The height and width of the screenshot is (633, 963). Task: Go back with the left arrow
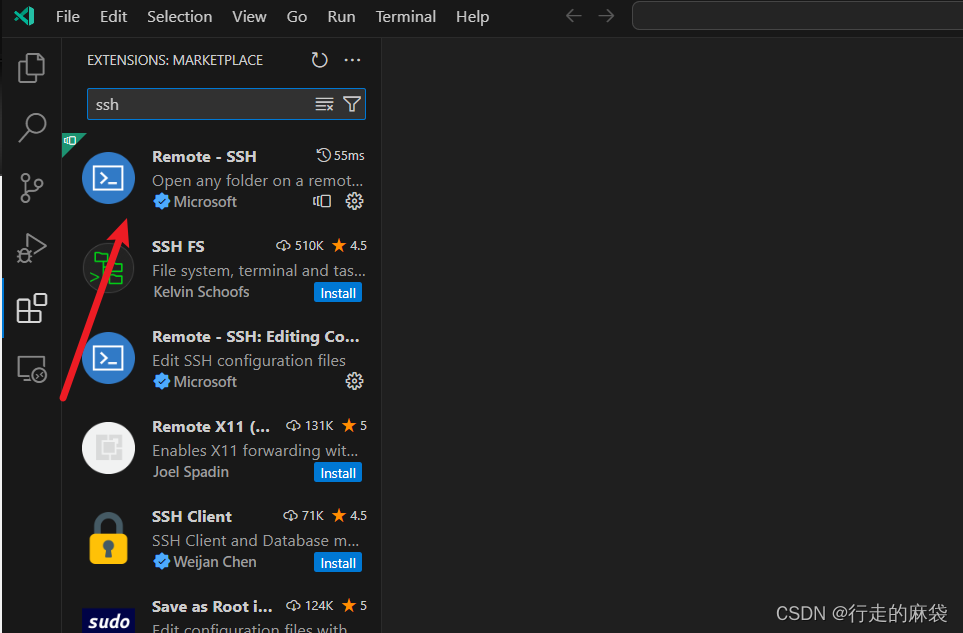coord(574,16)
